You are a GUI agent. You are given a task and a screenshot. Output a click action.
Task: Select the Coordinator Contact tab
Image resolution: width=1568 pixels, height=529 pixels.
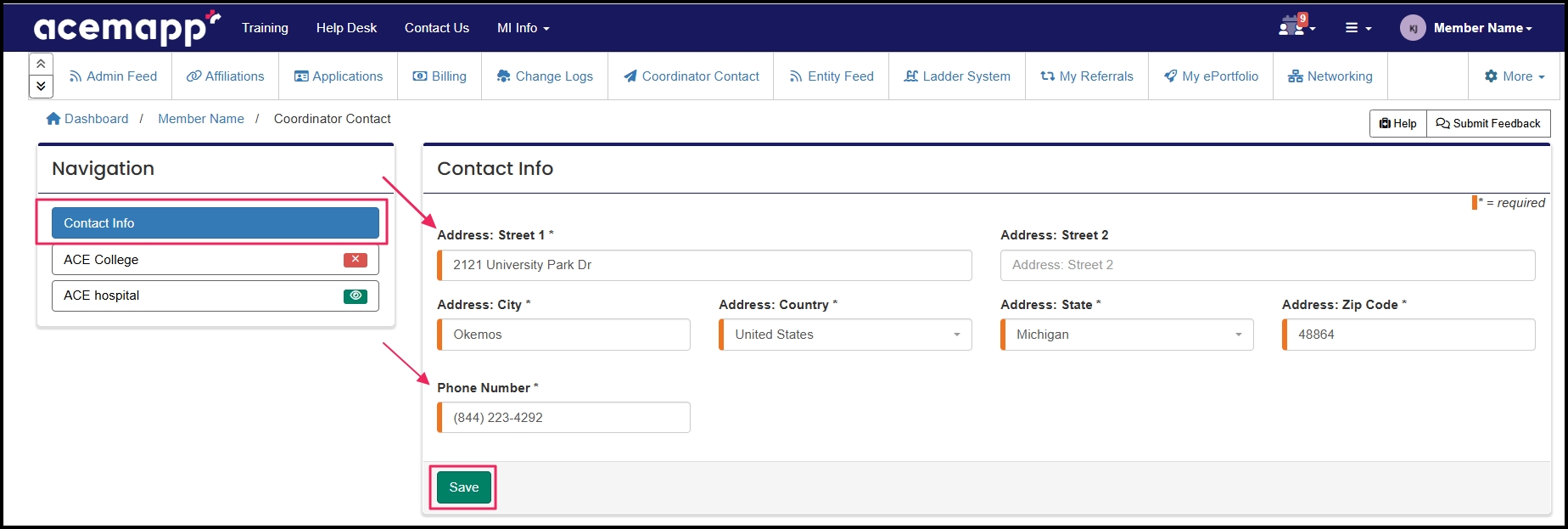click(x=691, y=76)
